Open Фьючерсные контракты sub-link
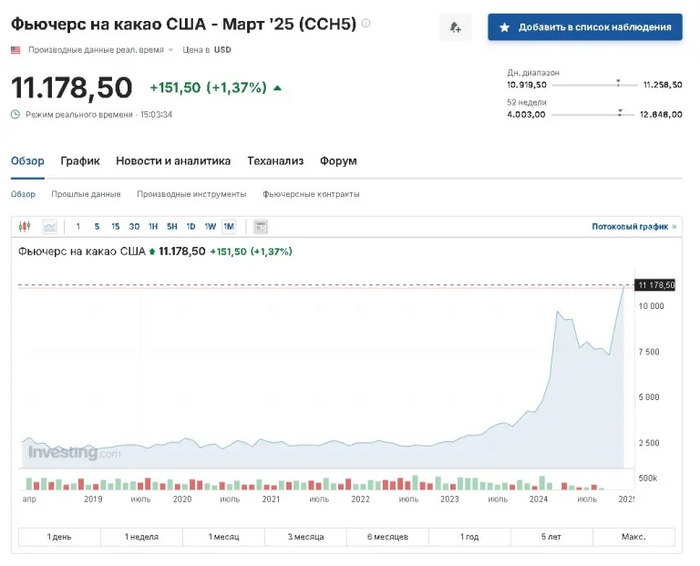 point(311,194)
